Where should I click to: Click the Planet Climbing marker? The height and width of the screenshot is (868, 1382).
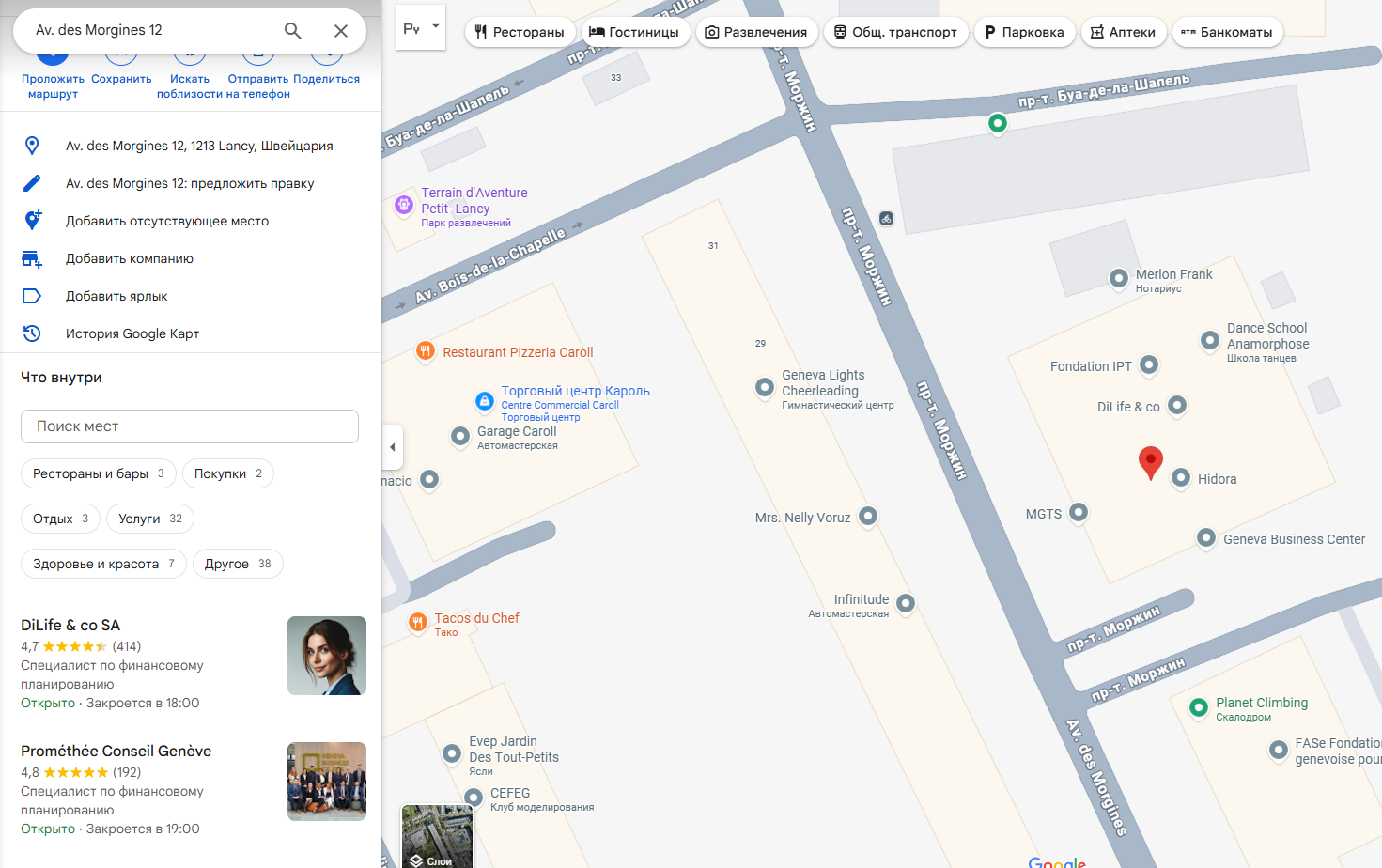tap(1199, 707)
